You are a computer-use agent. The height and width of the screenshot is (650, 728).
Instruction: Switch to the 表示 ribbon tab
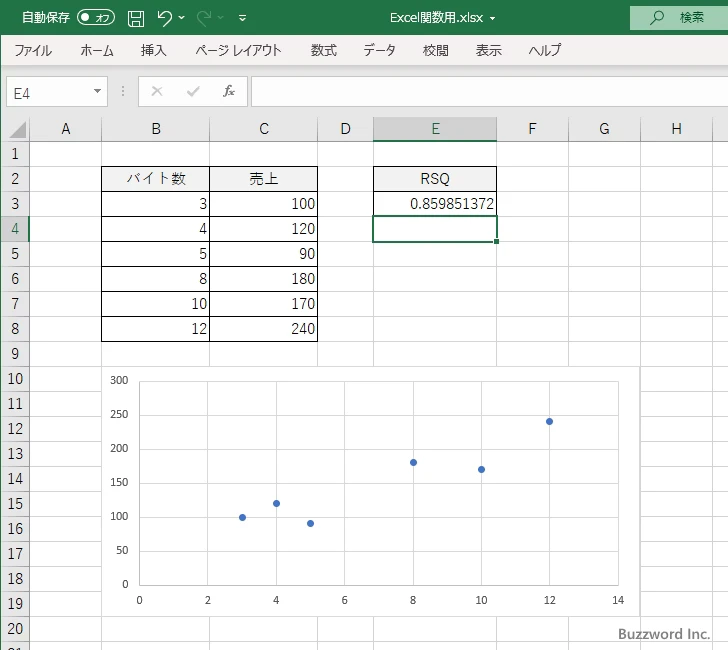[x=488, y=50]
